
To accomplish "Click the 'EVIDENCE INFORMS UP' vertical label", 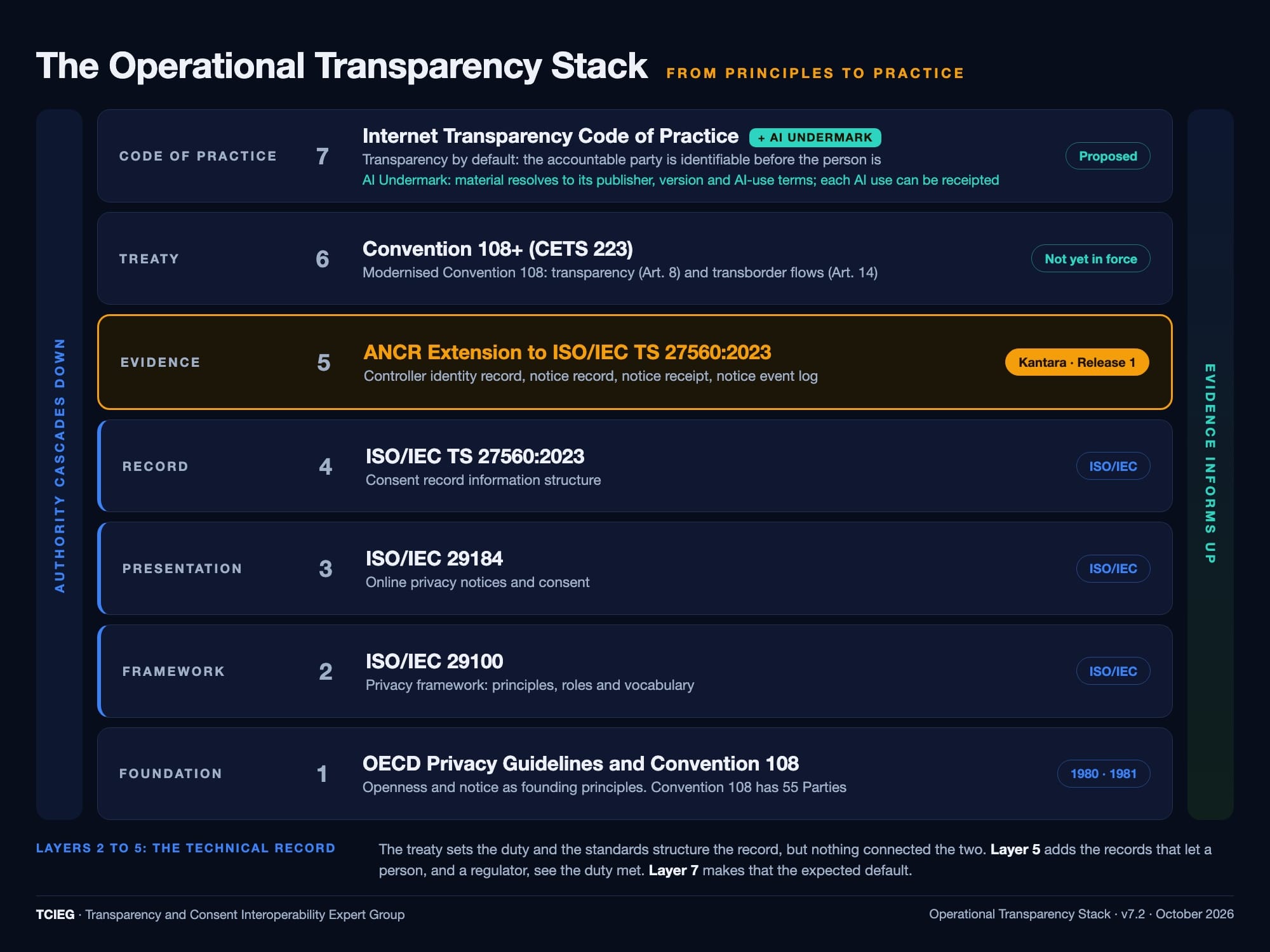I will [1210, 463].
